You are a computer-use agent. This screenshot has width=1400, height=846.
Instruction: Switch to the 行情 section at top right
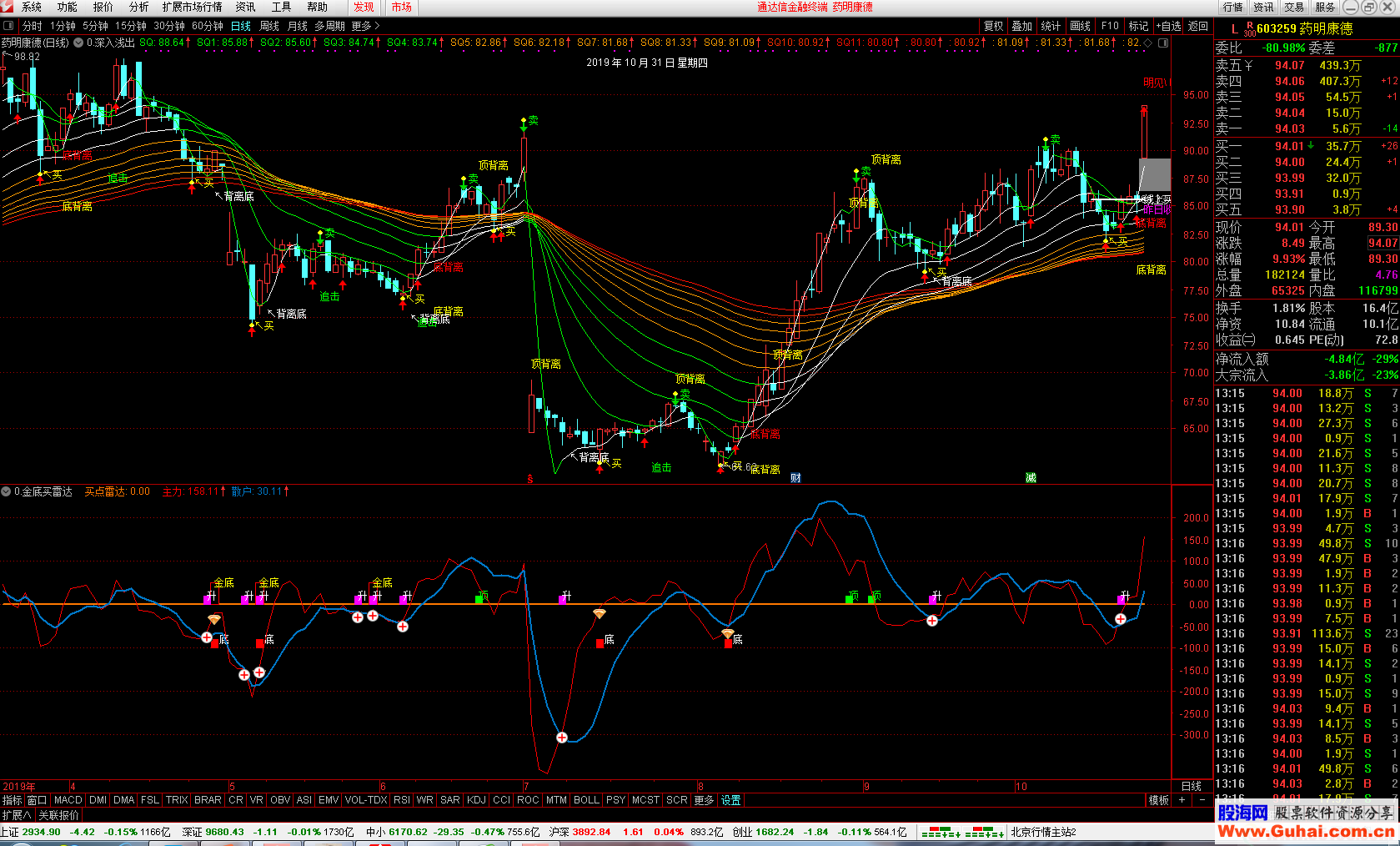(x=1233, y=7)
